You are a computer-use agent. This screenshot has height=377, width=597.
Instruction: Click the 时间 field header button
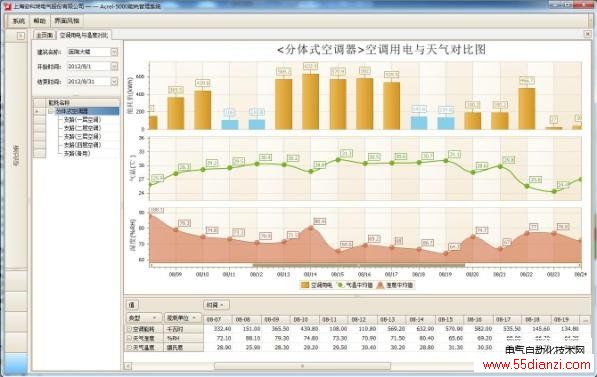216,305
